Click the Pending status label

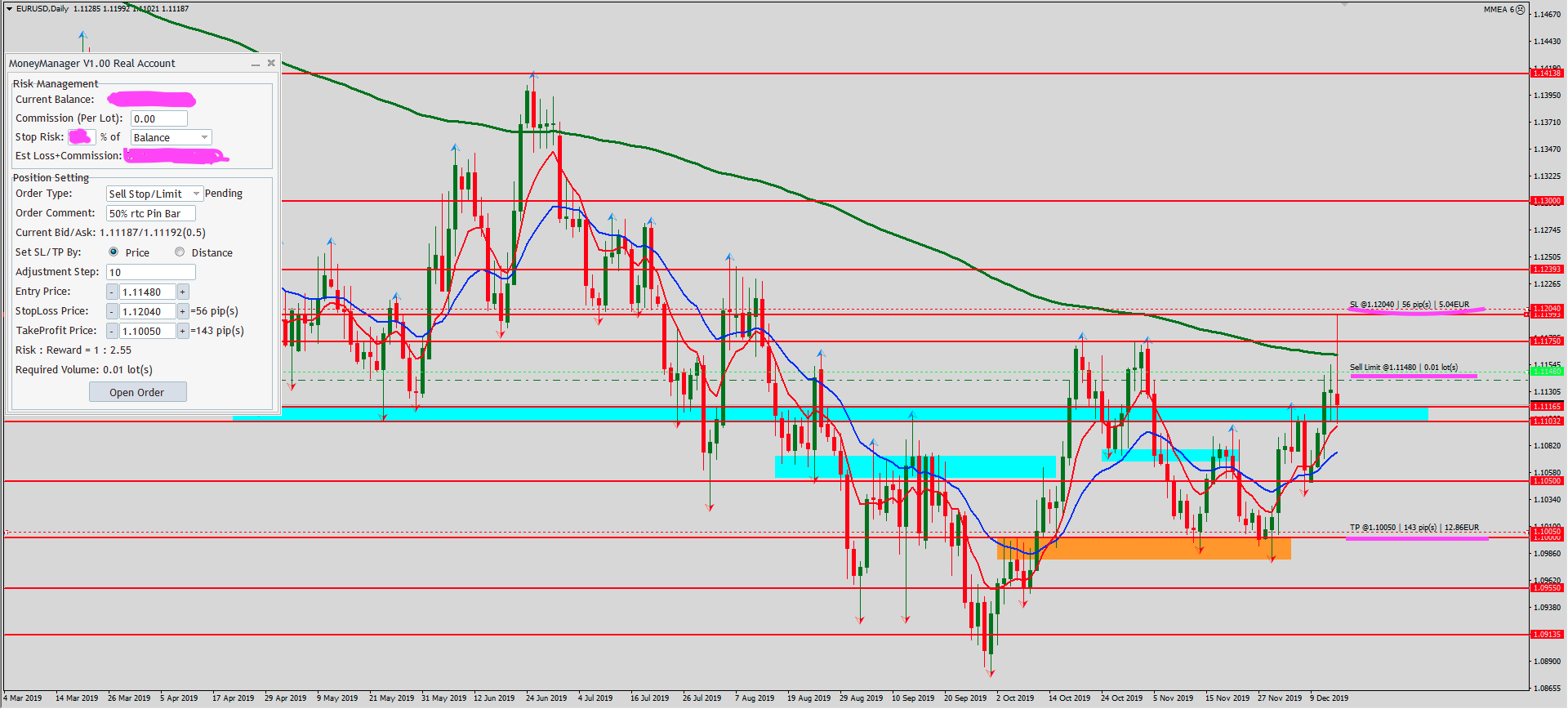click(x=224, y=193)
